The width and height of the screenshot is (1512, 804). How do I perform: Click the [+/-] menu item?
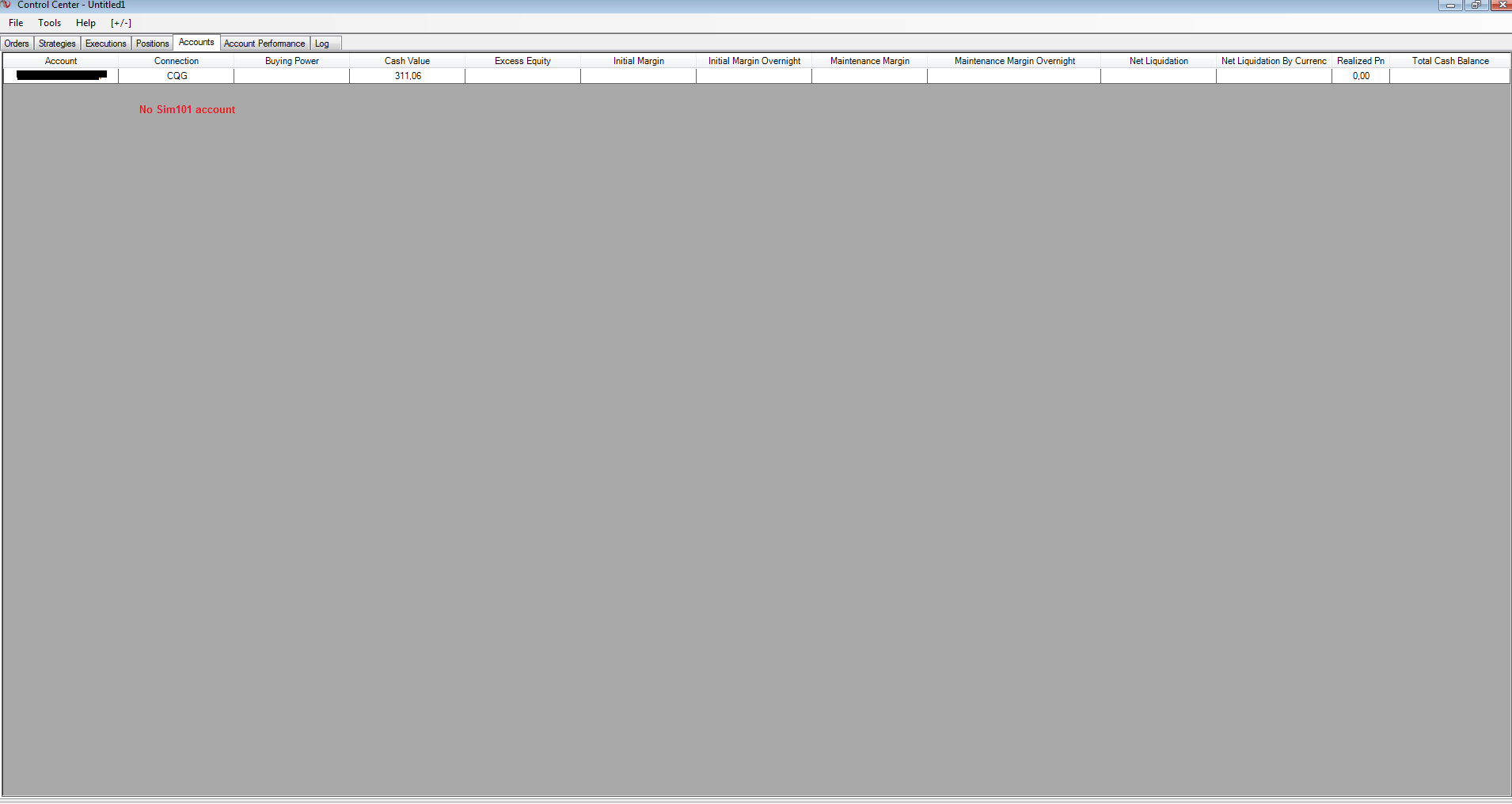(x=121, y=23)
